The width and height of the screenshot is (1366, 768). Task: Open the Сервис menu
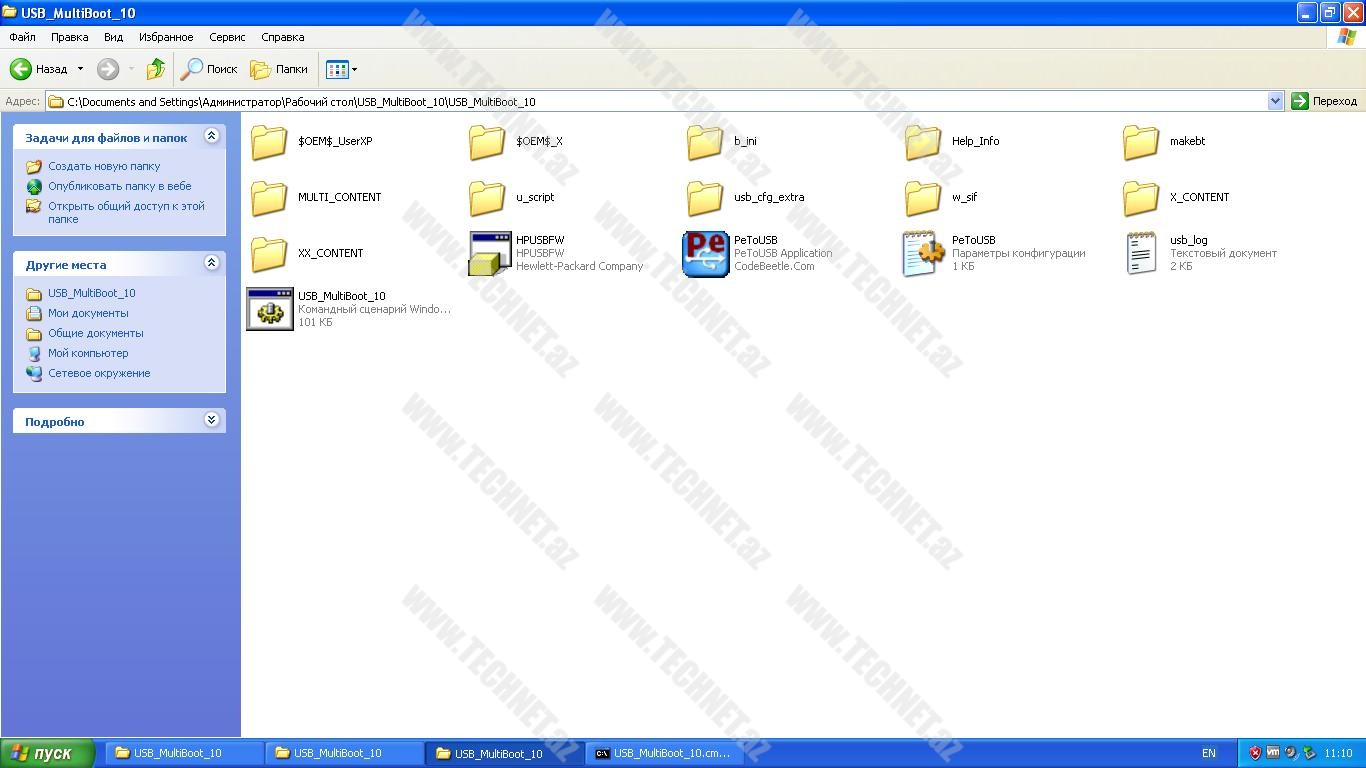click(x=227, y=37)
